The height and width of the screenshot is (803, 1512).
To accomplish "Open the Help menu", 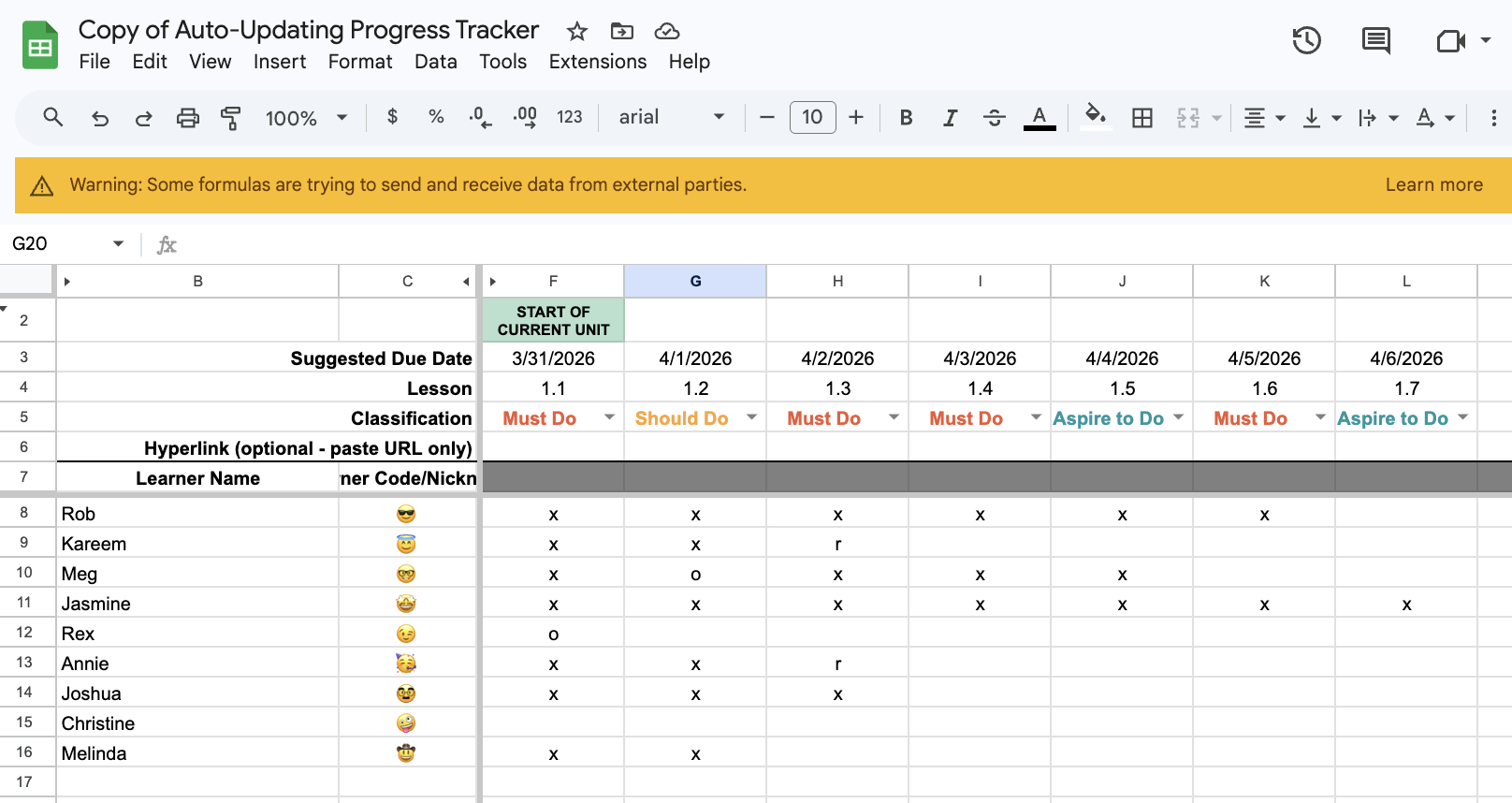I will pyautogui.click(x=689, y=62).
